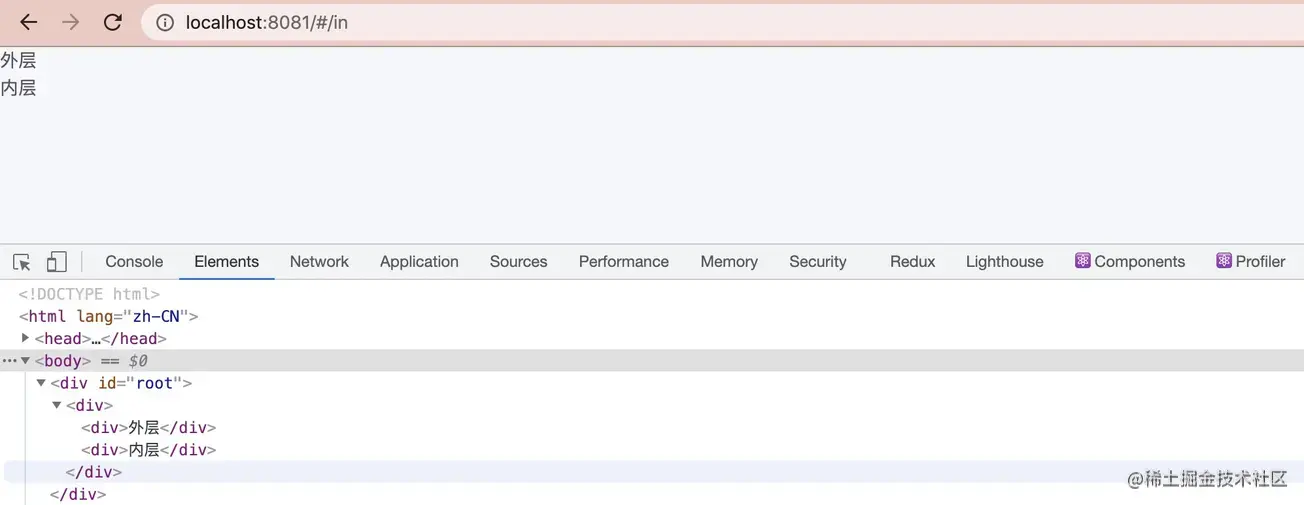Reload the page with refresh icon
The height and width of the screenshot is (505, 1304).
pyautogui.click(x=113, y=22)
